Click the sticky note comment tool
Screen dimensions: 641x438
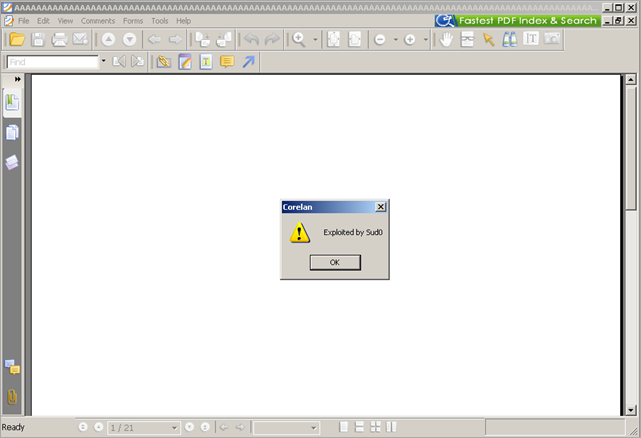pyautogui.click(x=227, y=62)
